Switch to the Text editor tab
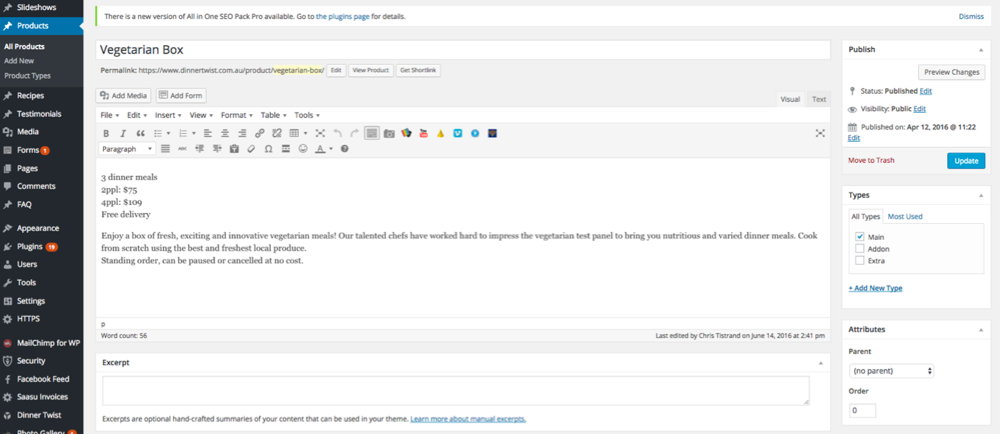The height and width of the screenshot is (434, 1000). coord(819,99)
